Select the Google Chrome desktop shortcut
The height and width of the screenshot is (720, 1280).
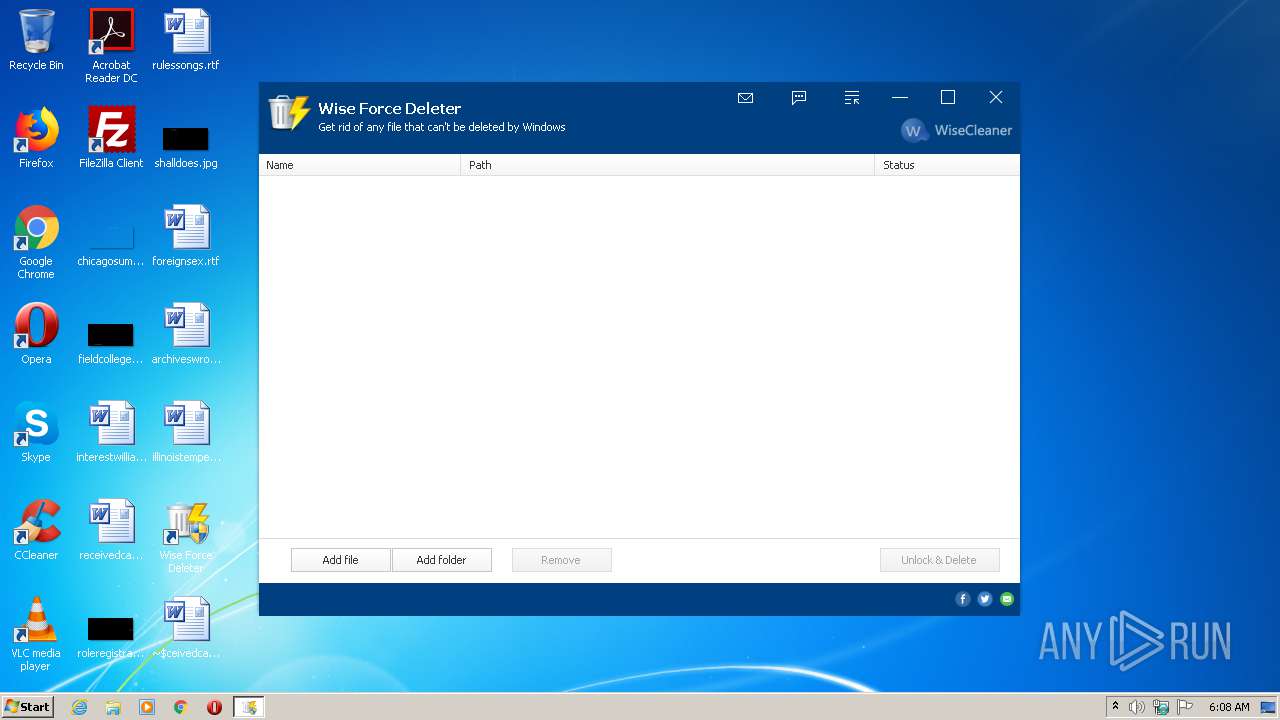[36, 242]
